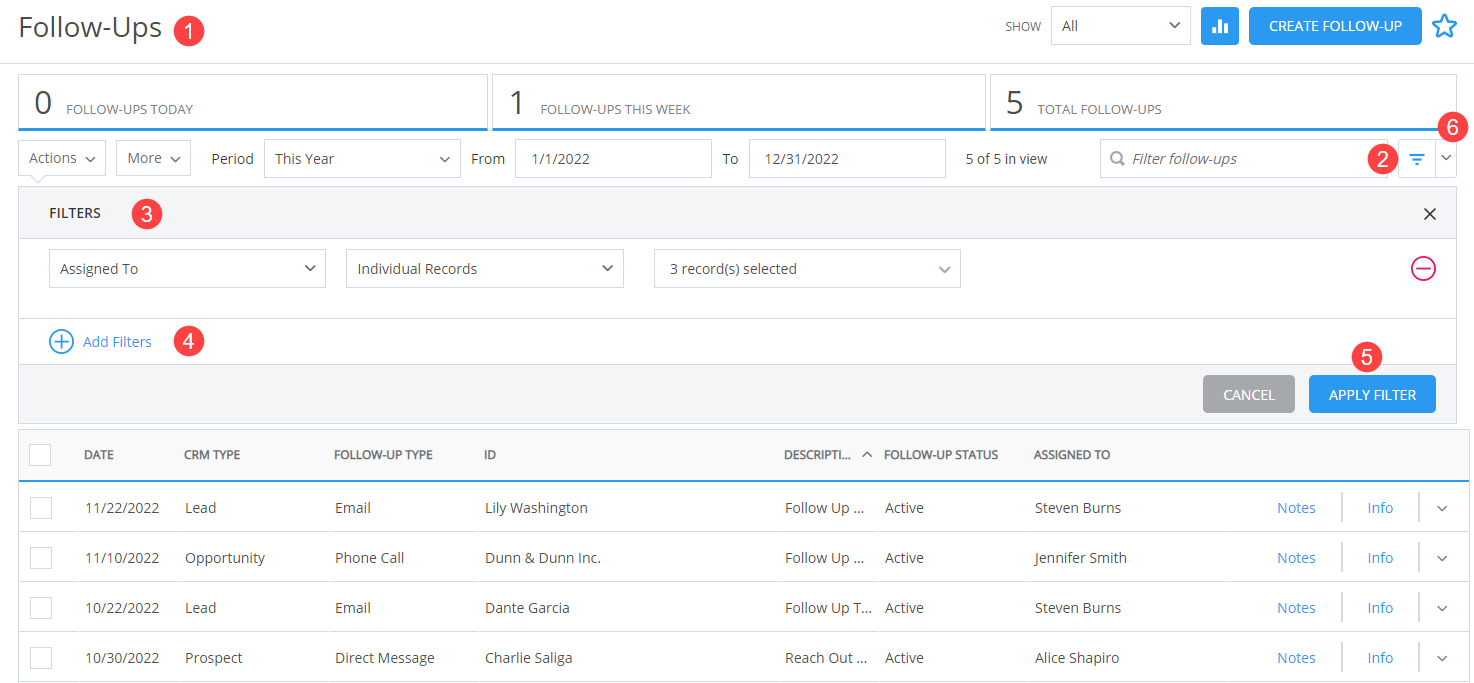Click the To date field 12/31/2022

tap(847, 159)
